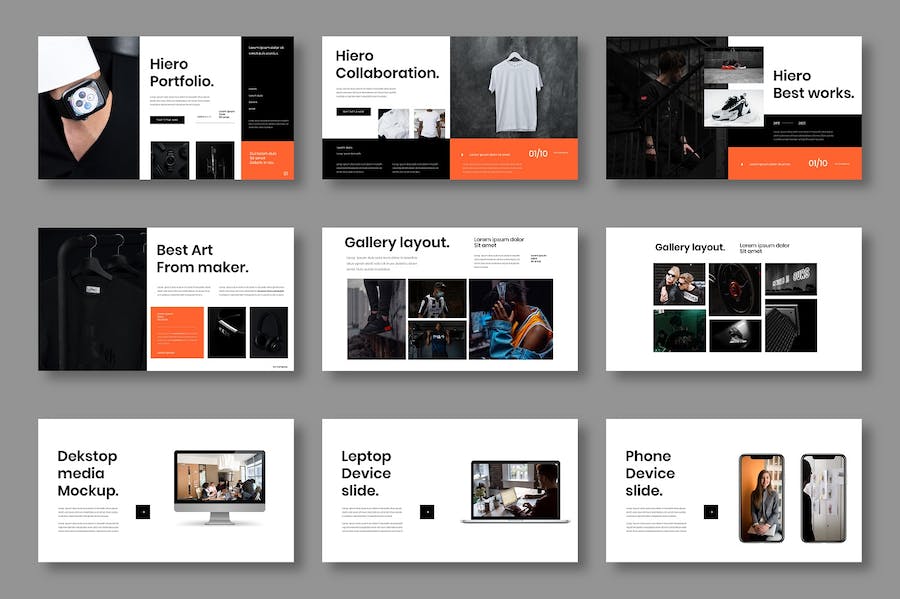This screenshot has width=900, height=599.
Task: Click the orange block on Hiero Portfolio slide
Action: click(267, 160)
